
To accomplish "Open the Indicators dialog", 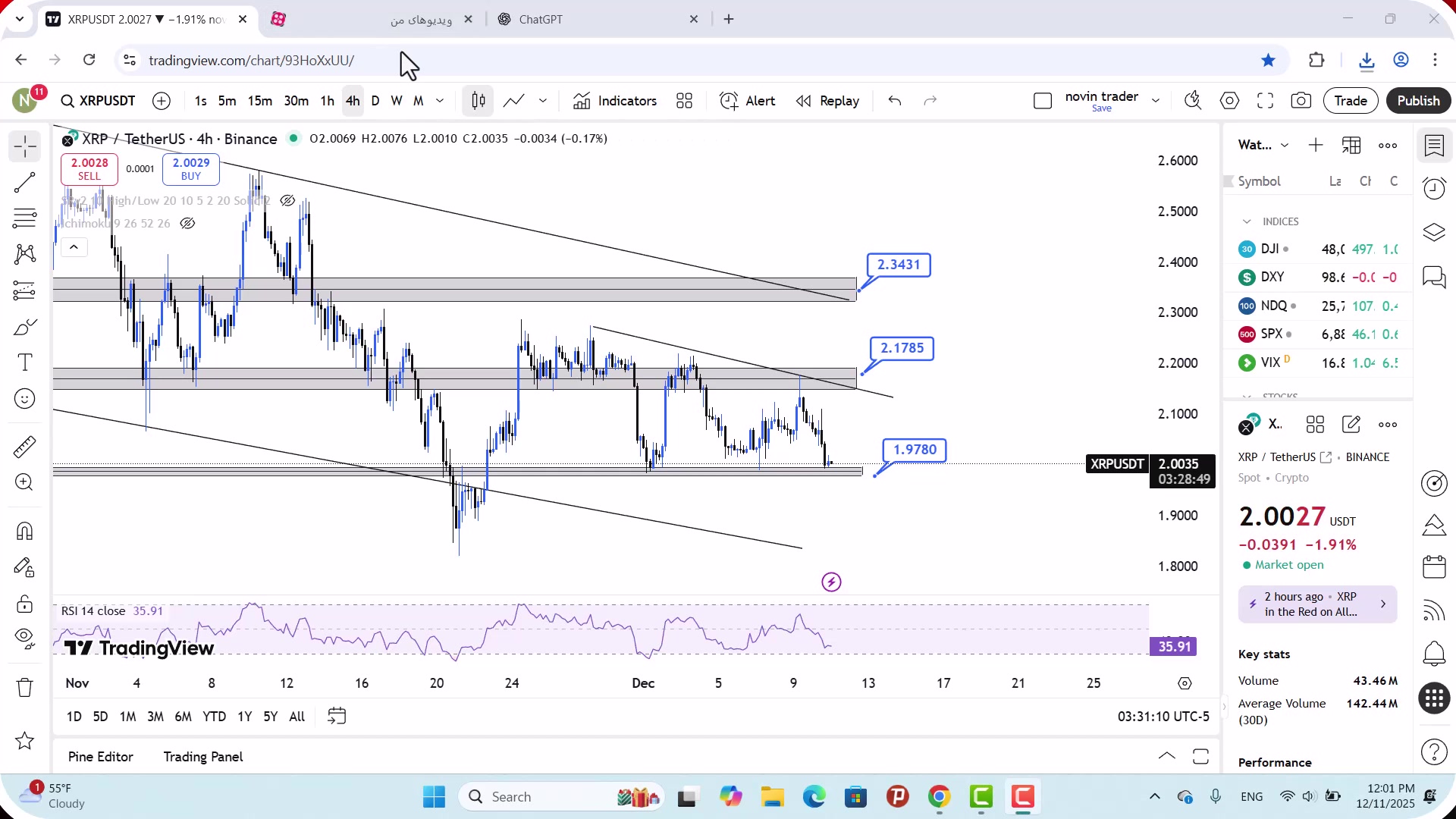I will point(615,101).
